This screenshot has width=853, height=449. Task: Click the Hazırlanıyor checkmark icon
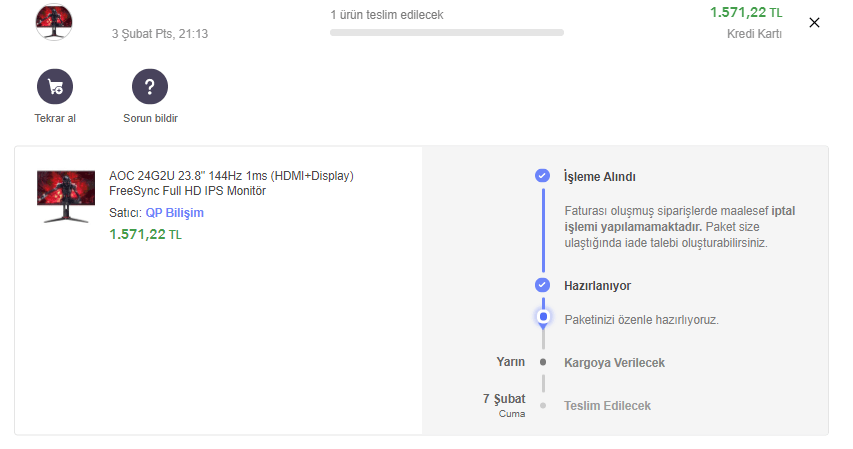pyautogui.click(x=542, y=285)
